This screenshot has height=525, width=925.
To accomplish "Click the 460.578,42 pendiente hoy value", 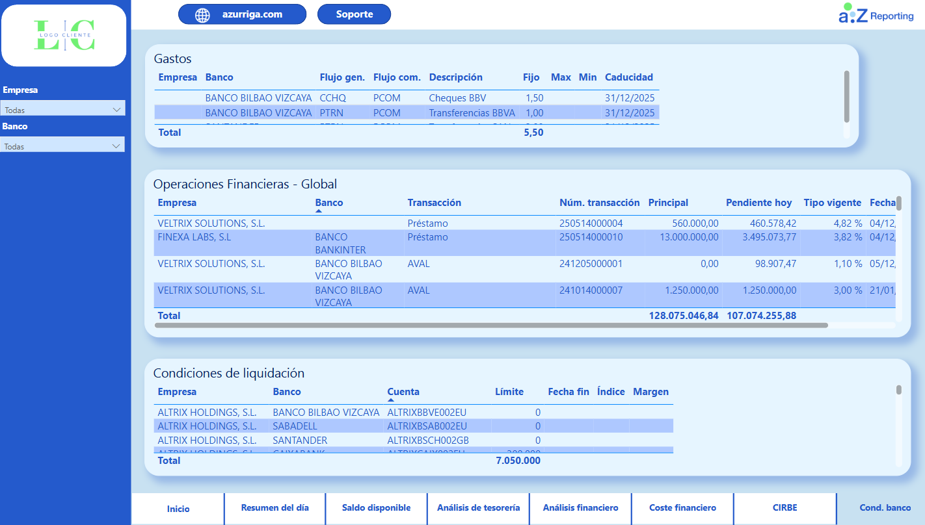I will (773, 224).
